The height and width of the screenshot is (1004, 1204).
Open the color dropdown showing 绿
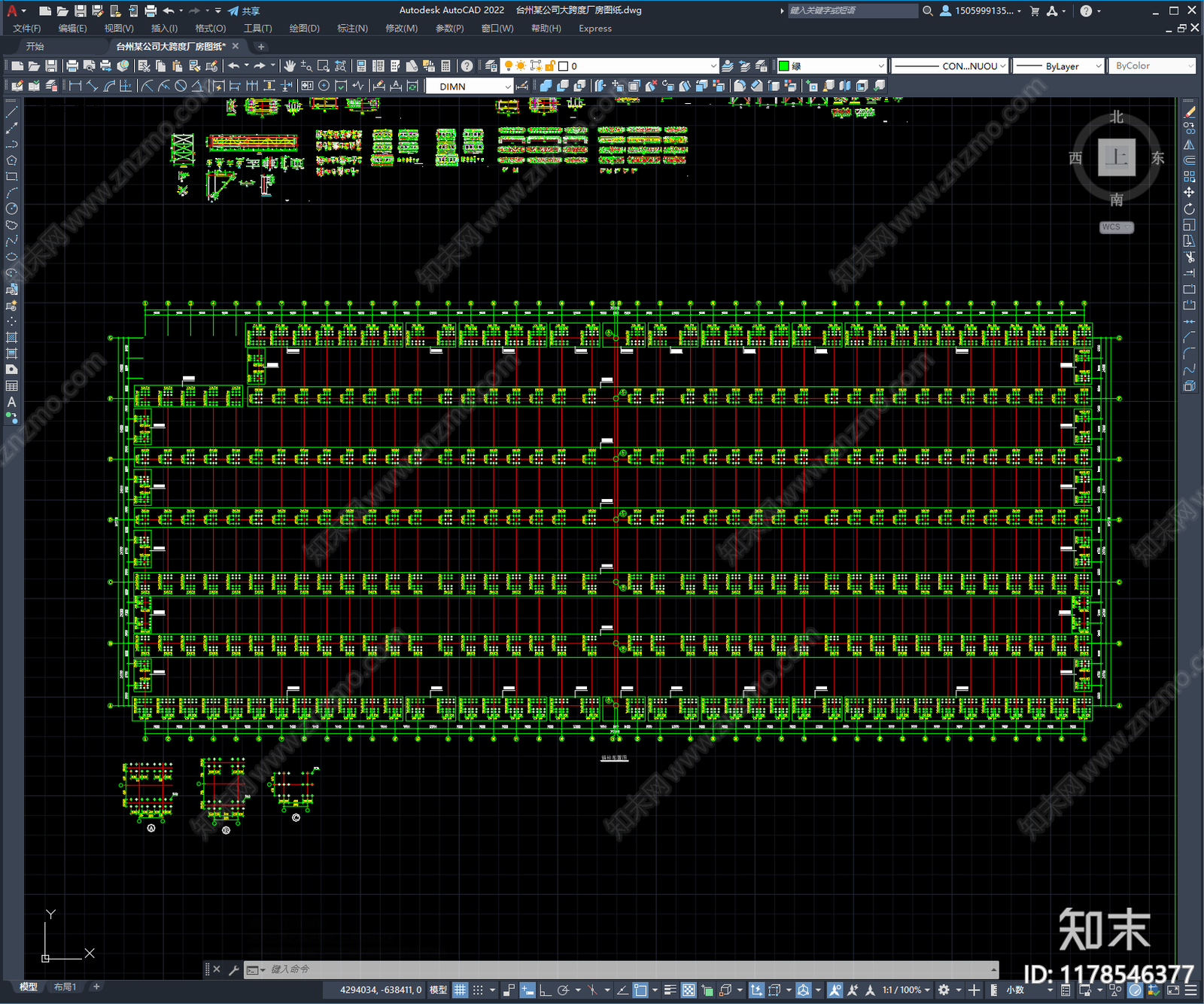click(x=831, y=66)
